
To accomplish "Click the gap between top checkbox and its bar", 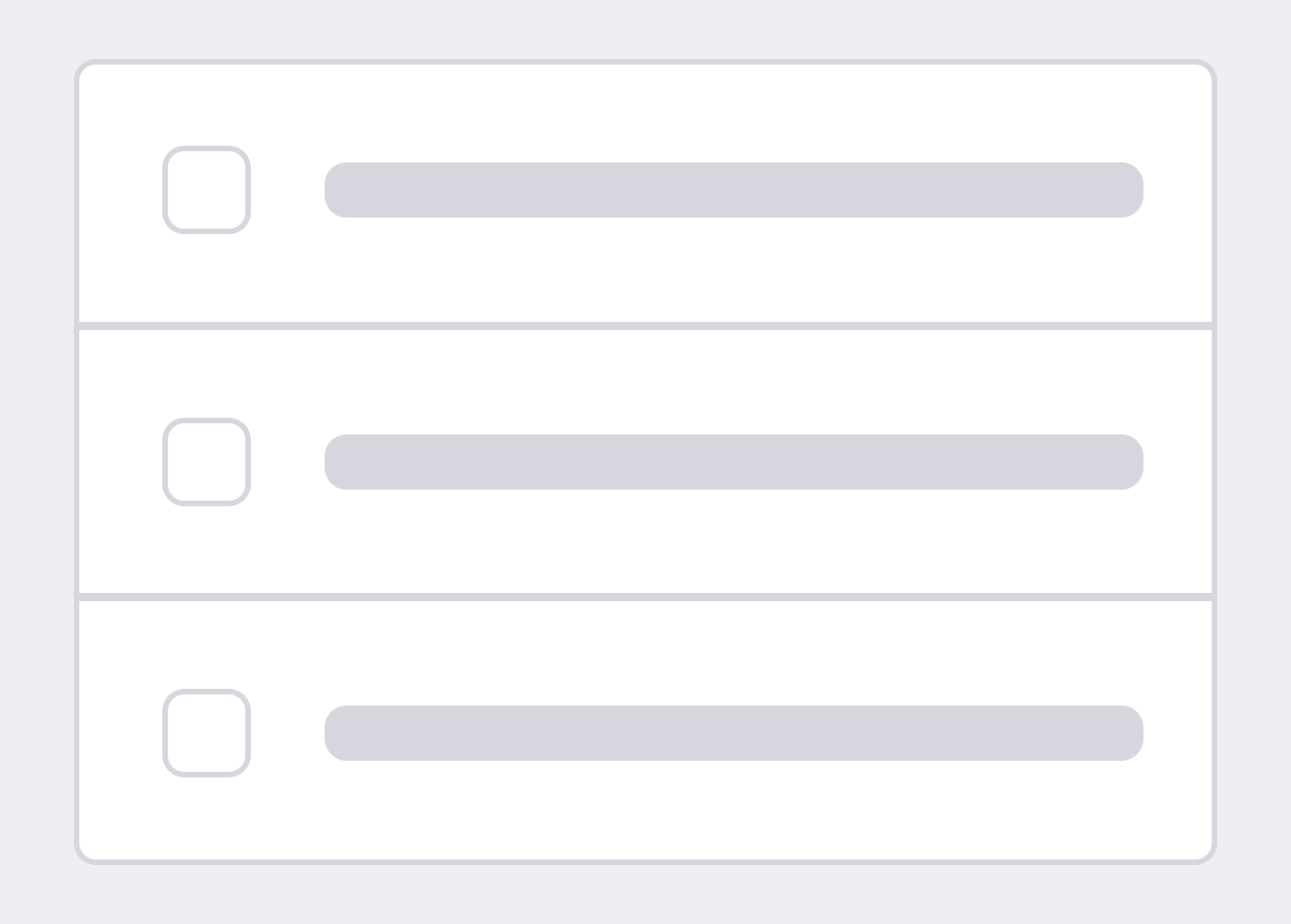I will click(x=287, y=190).
